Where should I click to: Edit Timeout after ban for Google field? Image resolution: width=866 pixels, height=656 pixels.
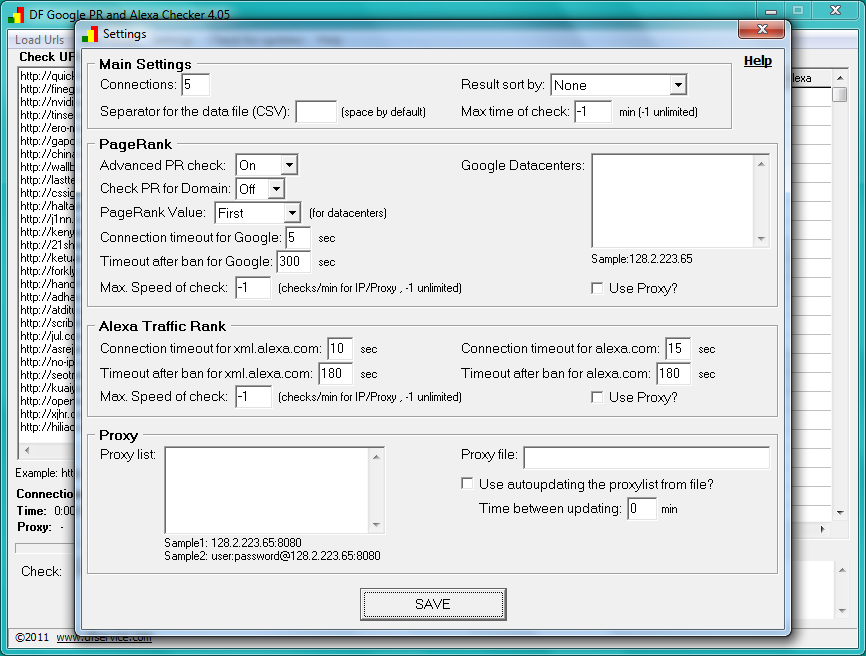pos(293,262)
